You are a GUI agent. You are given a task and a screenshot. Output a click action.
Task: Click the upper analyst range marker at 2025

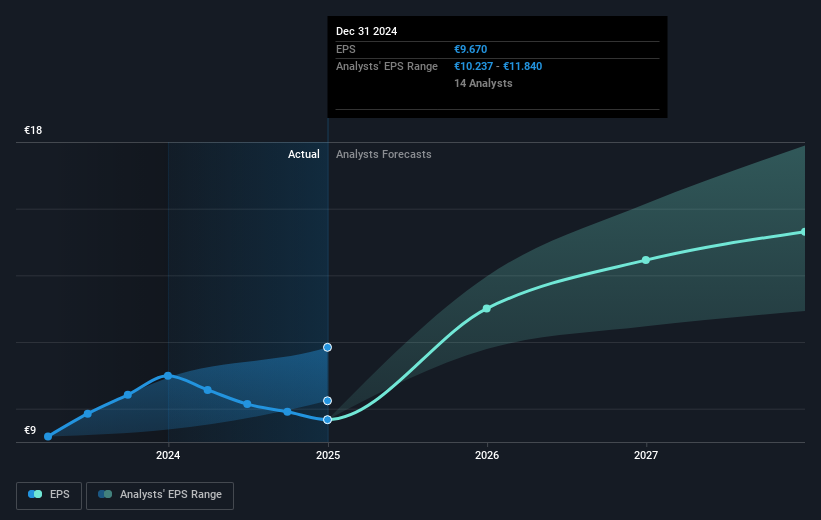(327, 347)
